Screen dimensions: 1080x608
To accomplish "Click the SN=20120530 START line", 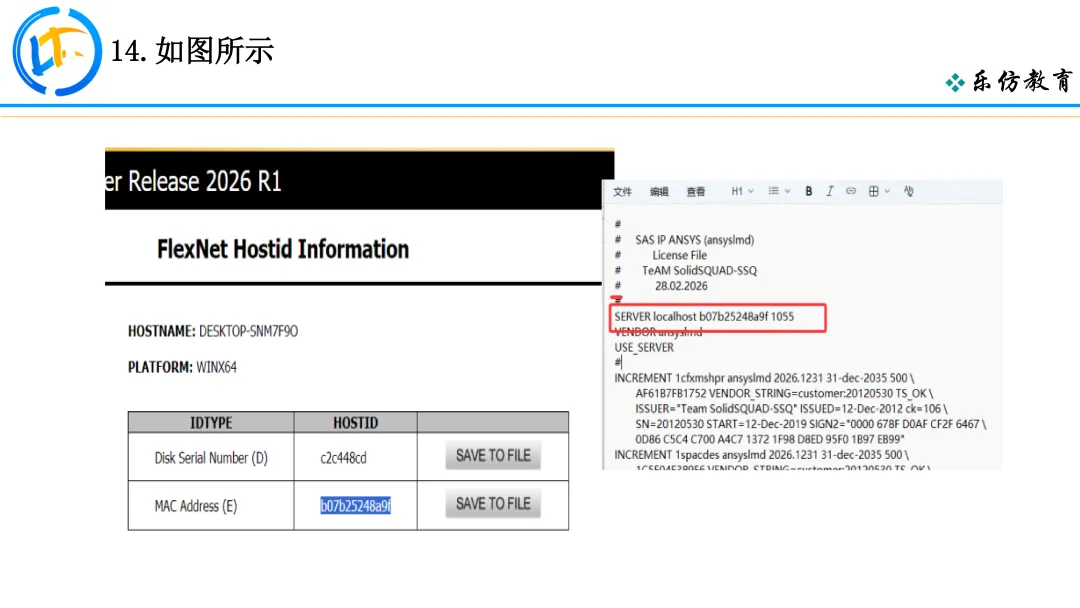I will [x=810, y=424].
